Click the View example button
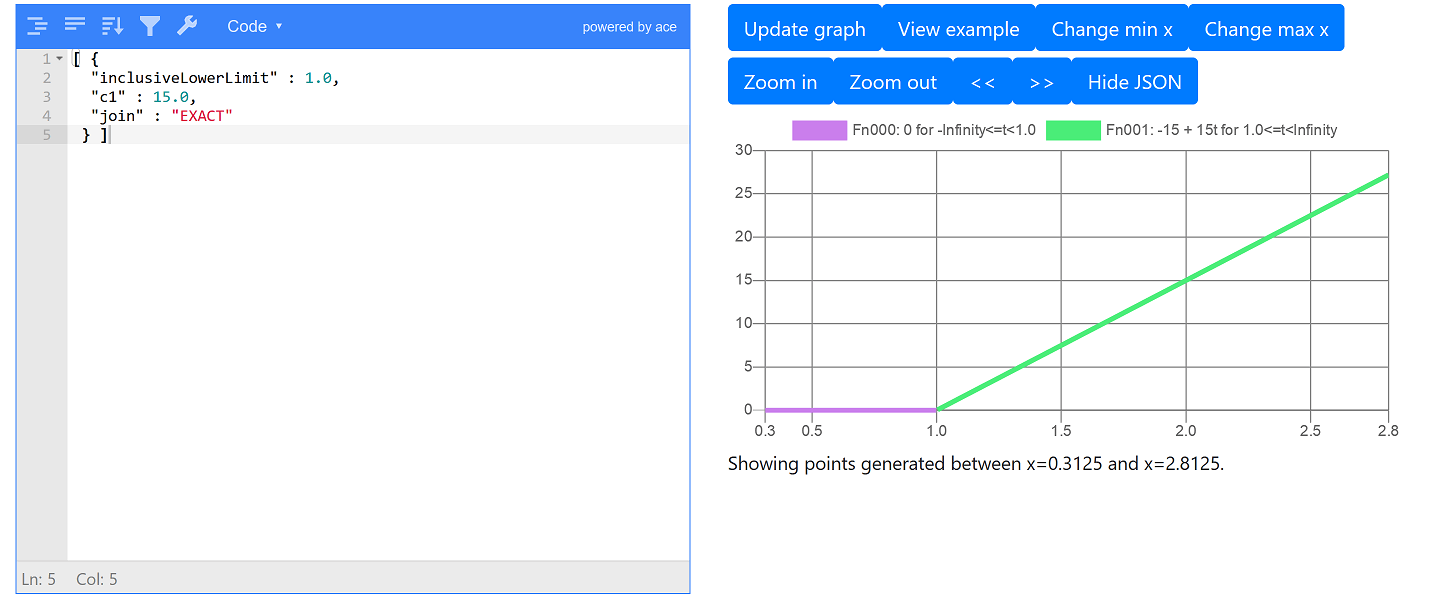Viewport: 1430px width, 601px height. click(x=958, y=29)
